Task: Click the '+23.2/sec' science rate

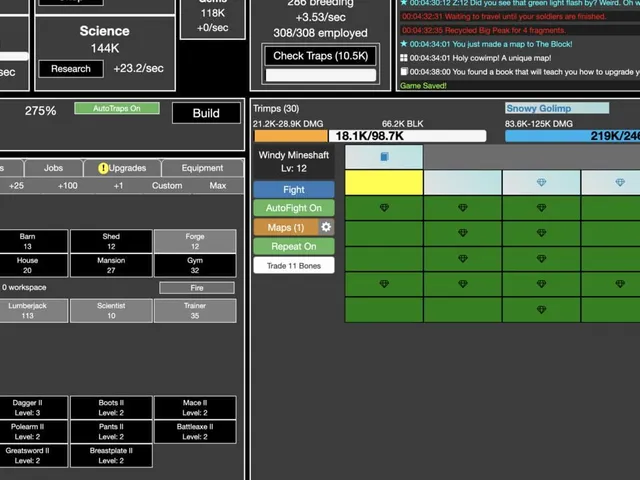Action: pos(138,68)
